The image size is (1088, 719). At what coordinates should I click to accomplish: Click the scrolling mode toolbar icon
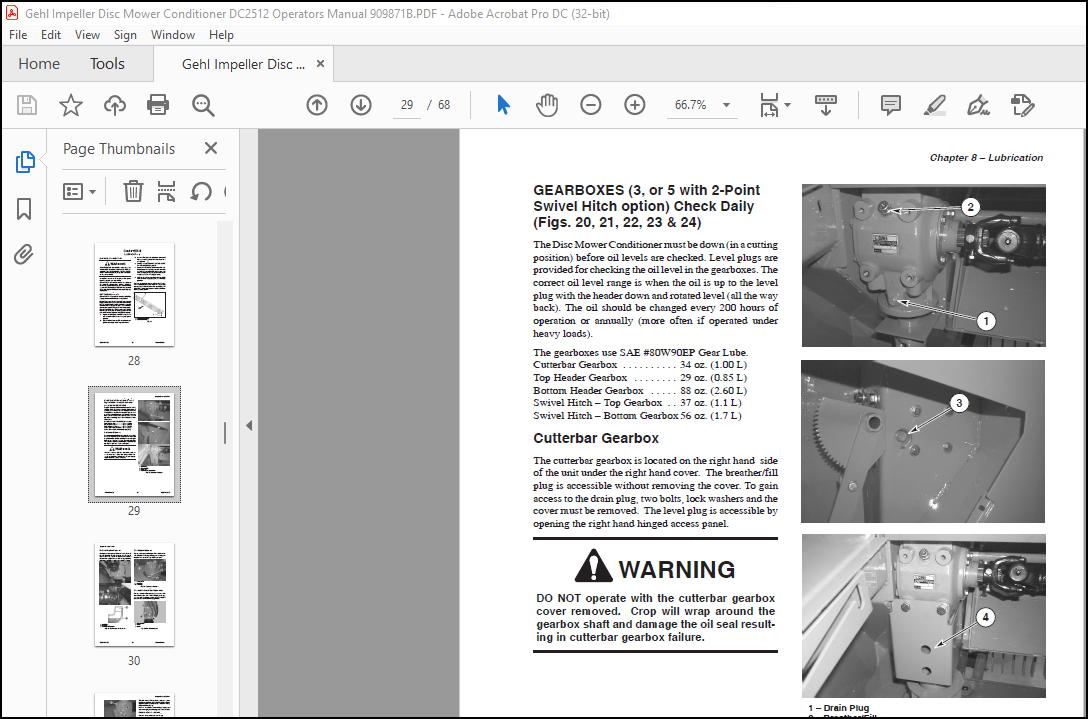(x=826, y=105)
